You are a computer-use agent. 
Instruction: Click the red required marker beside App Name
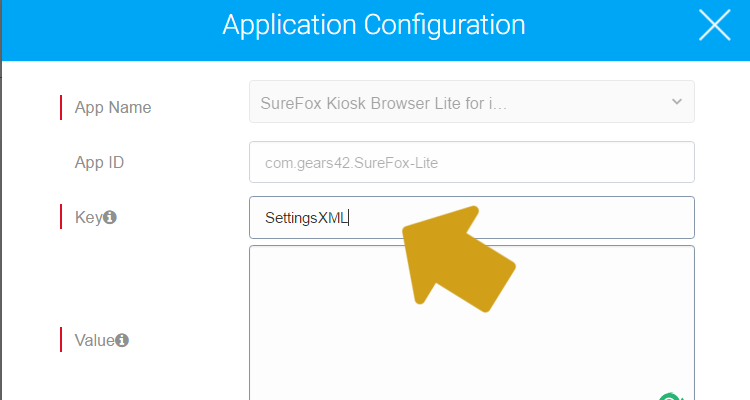(61, 107)
